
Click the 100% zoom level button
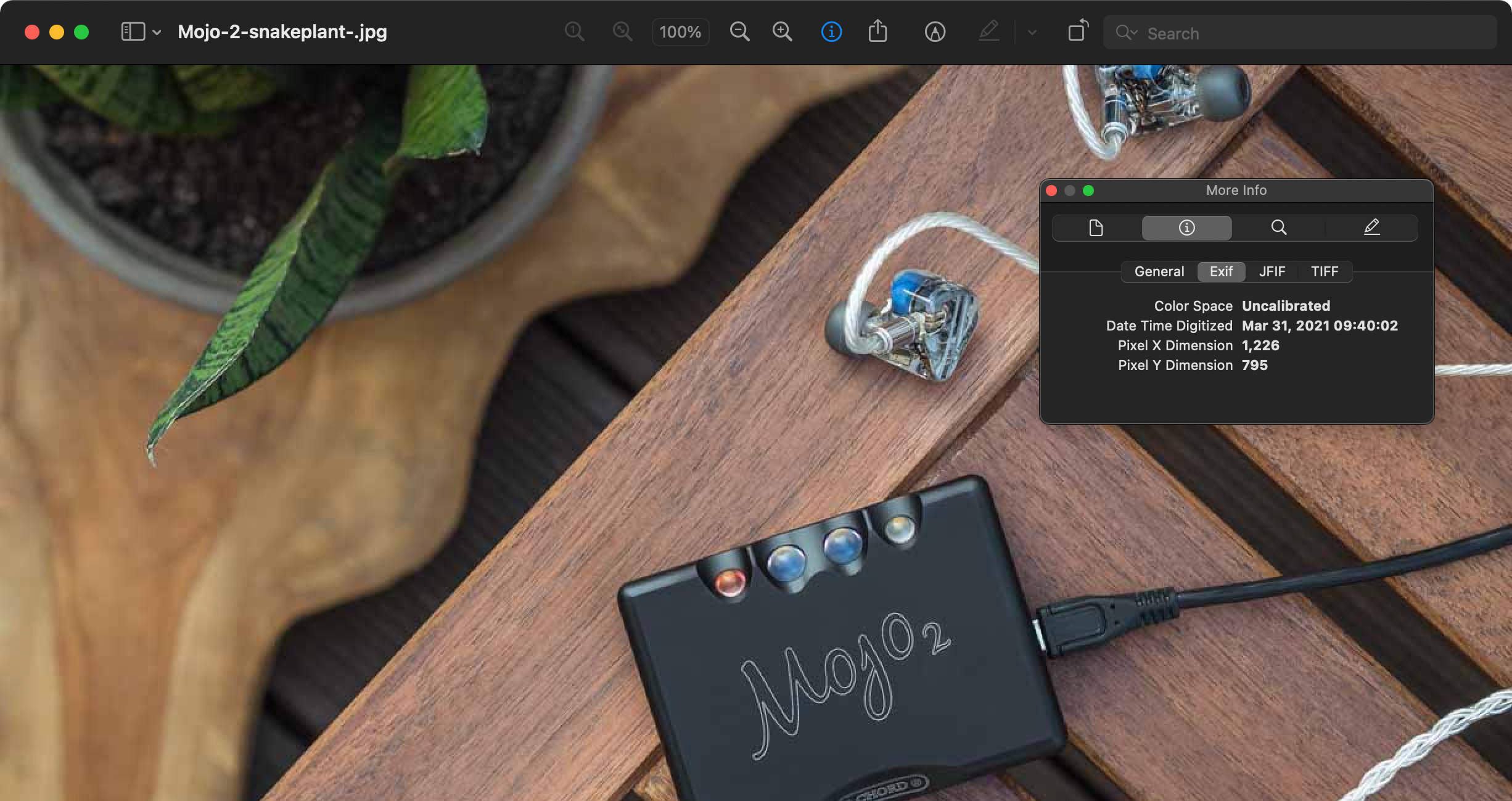680,32
